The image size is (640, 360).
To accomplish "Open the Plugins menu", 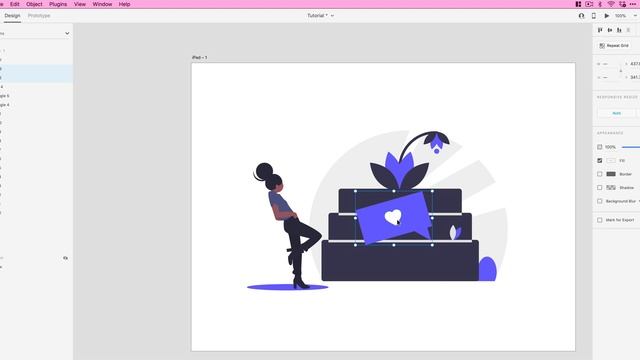I will tap(58, 4).
